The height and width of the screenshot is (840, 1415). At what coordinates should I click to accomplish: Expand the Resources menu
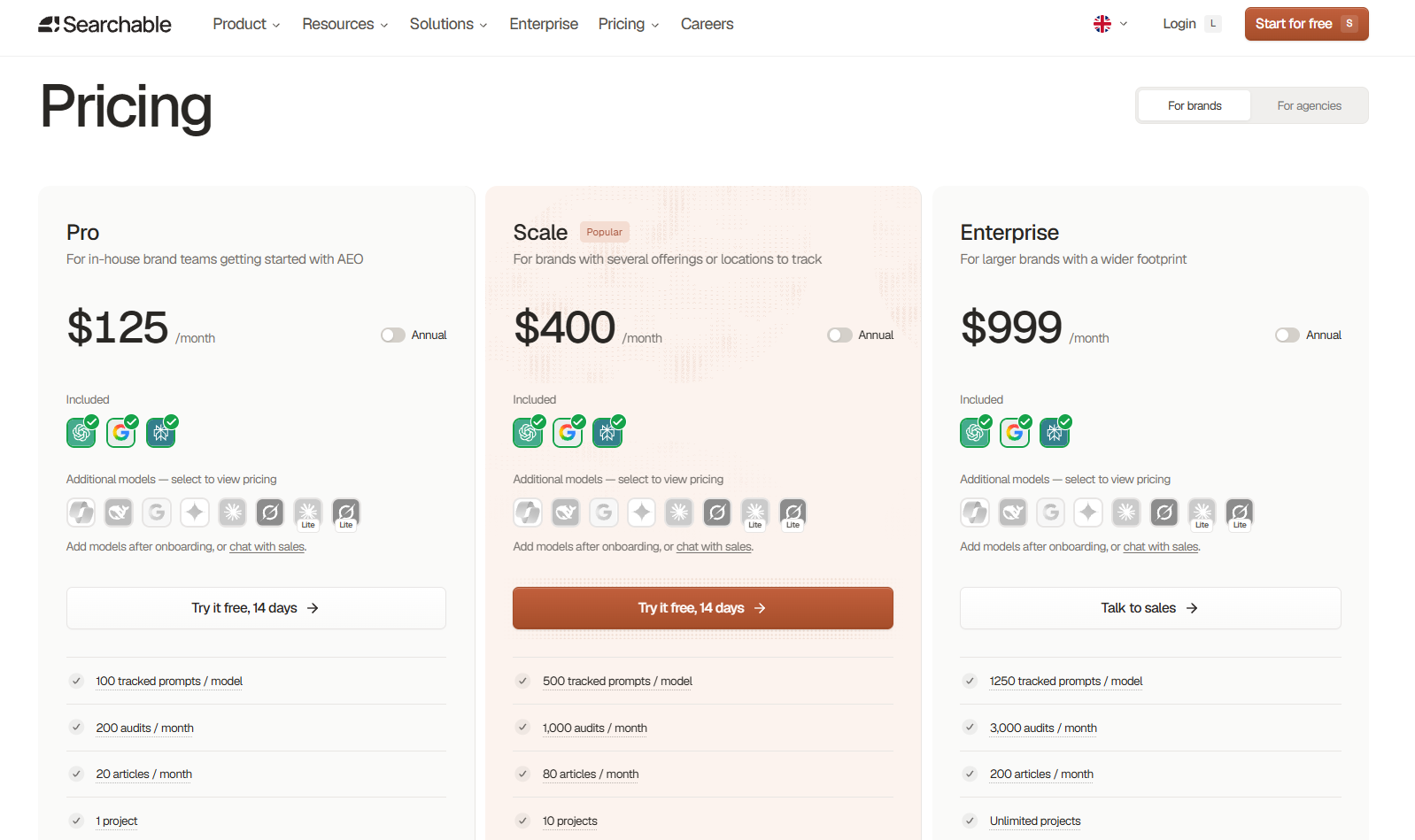[x=344, y=24]
